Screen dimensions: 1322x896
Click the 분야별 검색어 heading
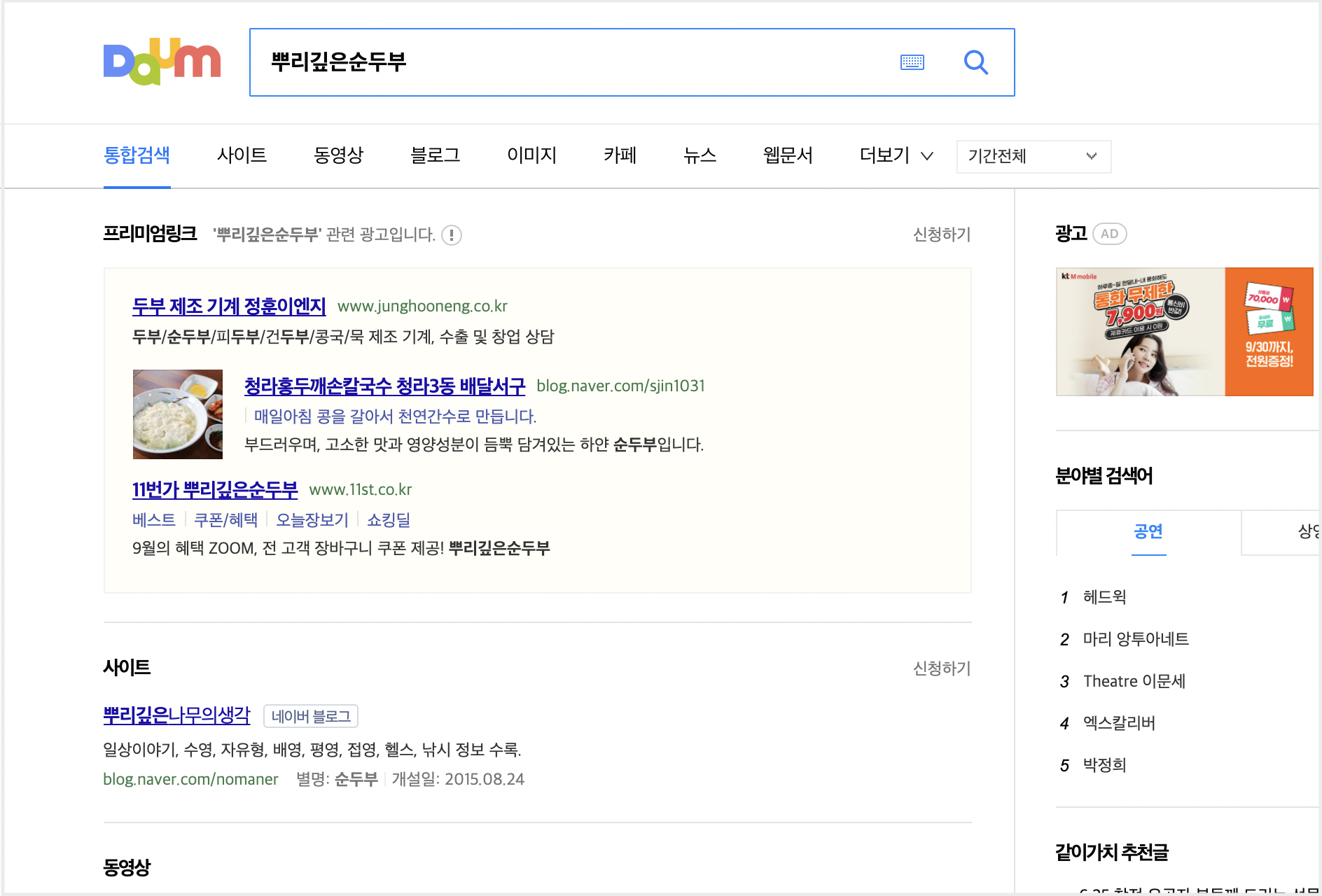(x=1104, y=476)
